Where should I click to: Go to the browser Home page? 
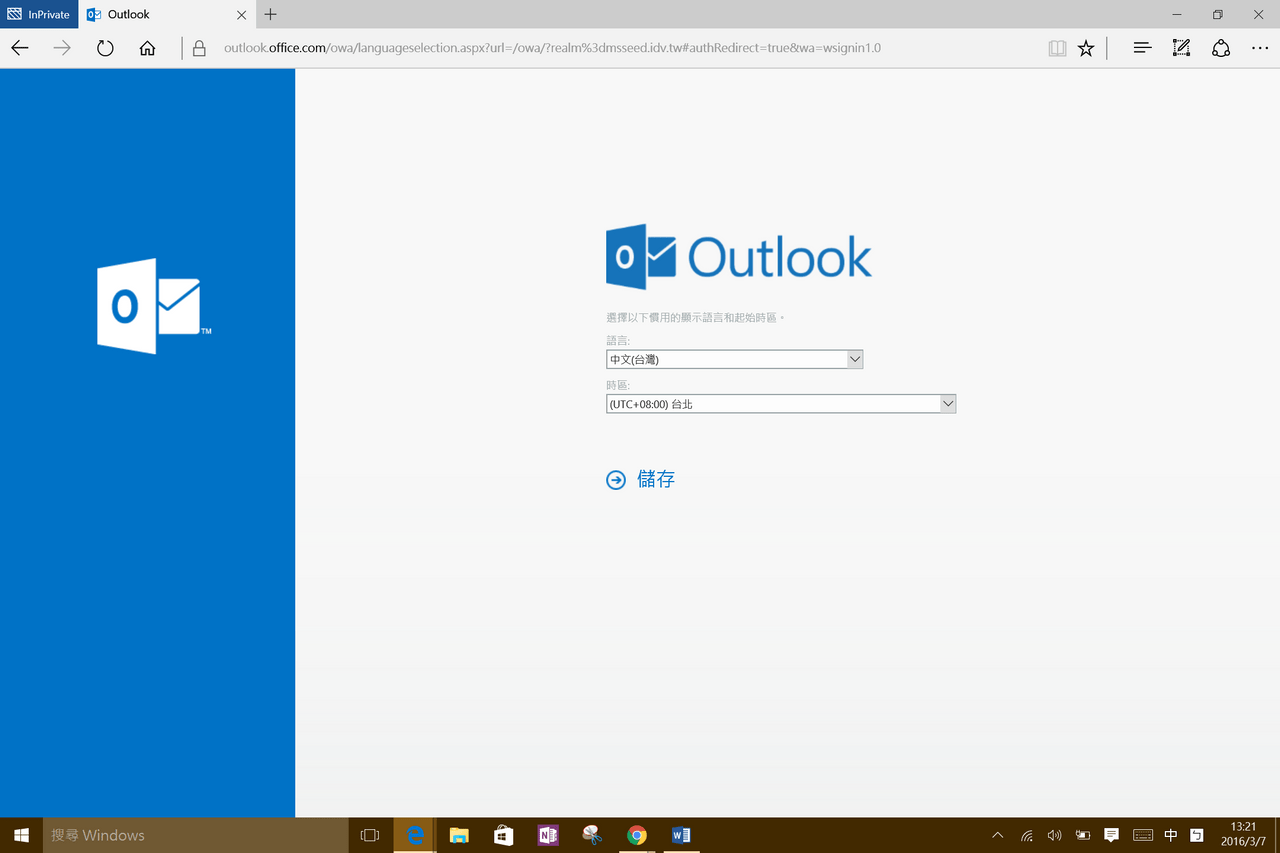(147, 48)
